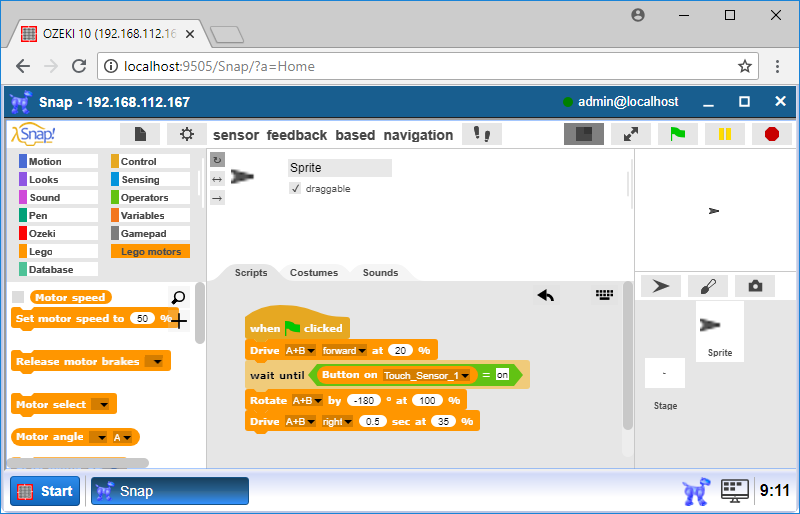Open the right direction dropdown in Drive block
The image size is (800, 514).
point(337,422)
